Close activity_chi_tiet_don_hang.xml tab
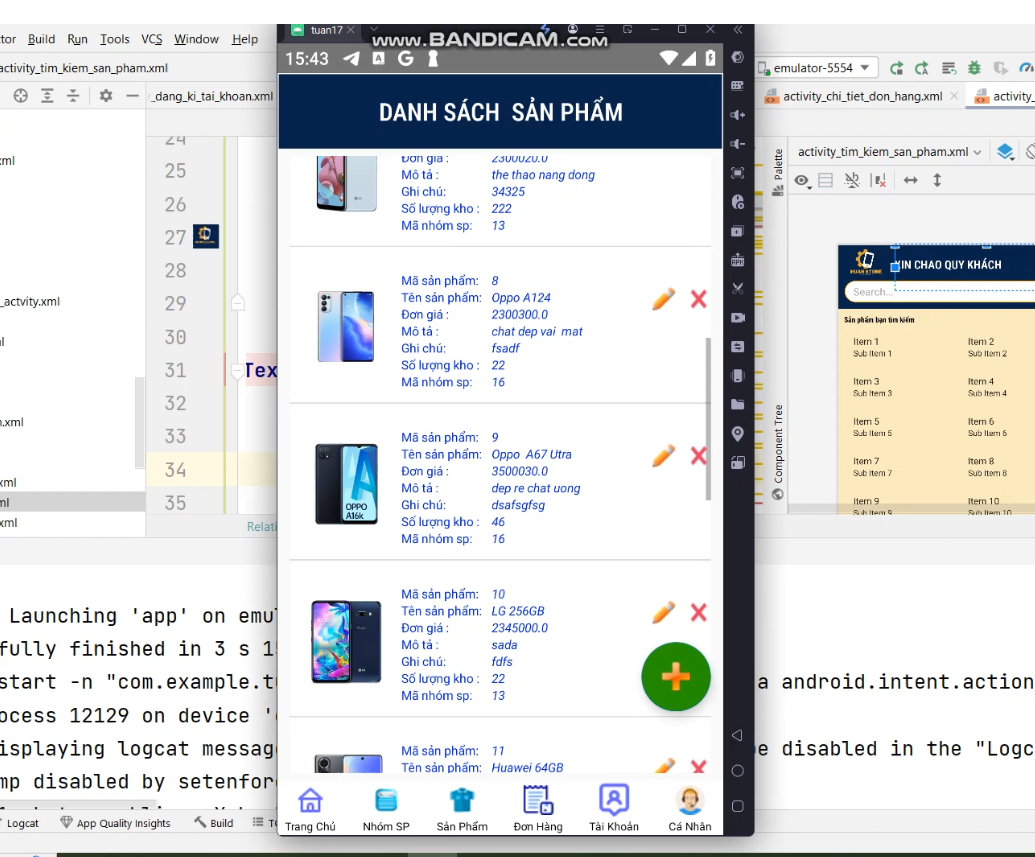The width and height of the screenshot is (1035, 857). (954, 96)
